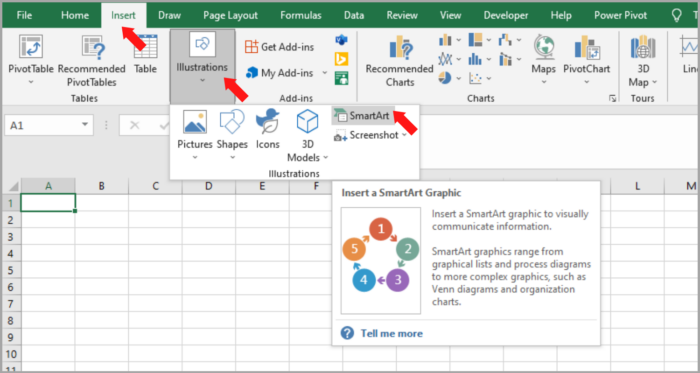
Task: Click the Visio Data Visualizer add-in icon
Action: [x=342, y=40]
